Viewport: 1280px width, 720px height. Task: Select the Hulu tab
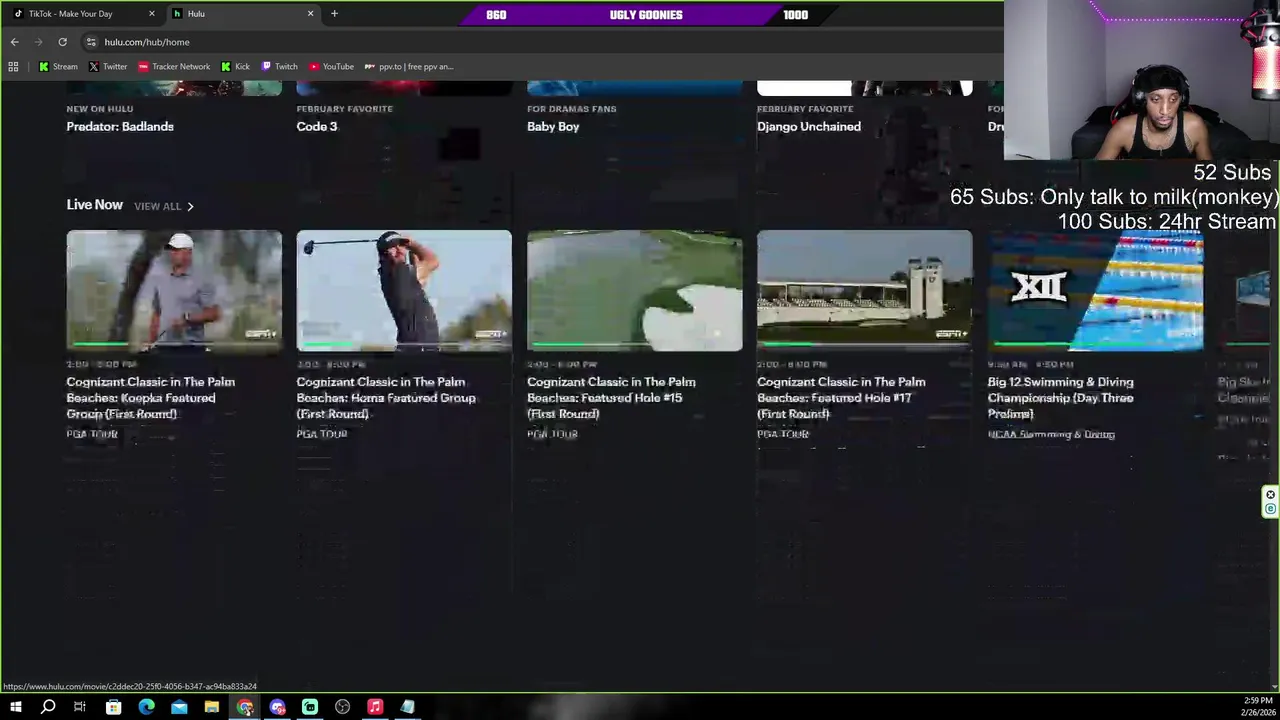point(243,14)
